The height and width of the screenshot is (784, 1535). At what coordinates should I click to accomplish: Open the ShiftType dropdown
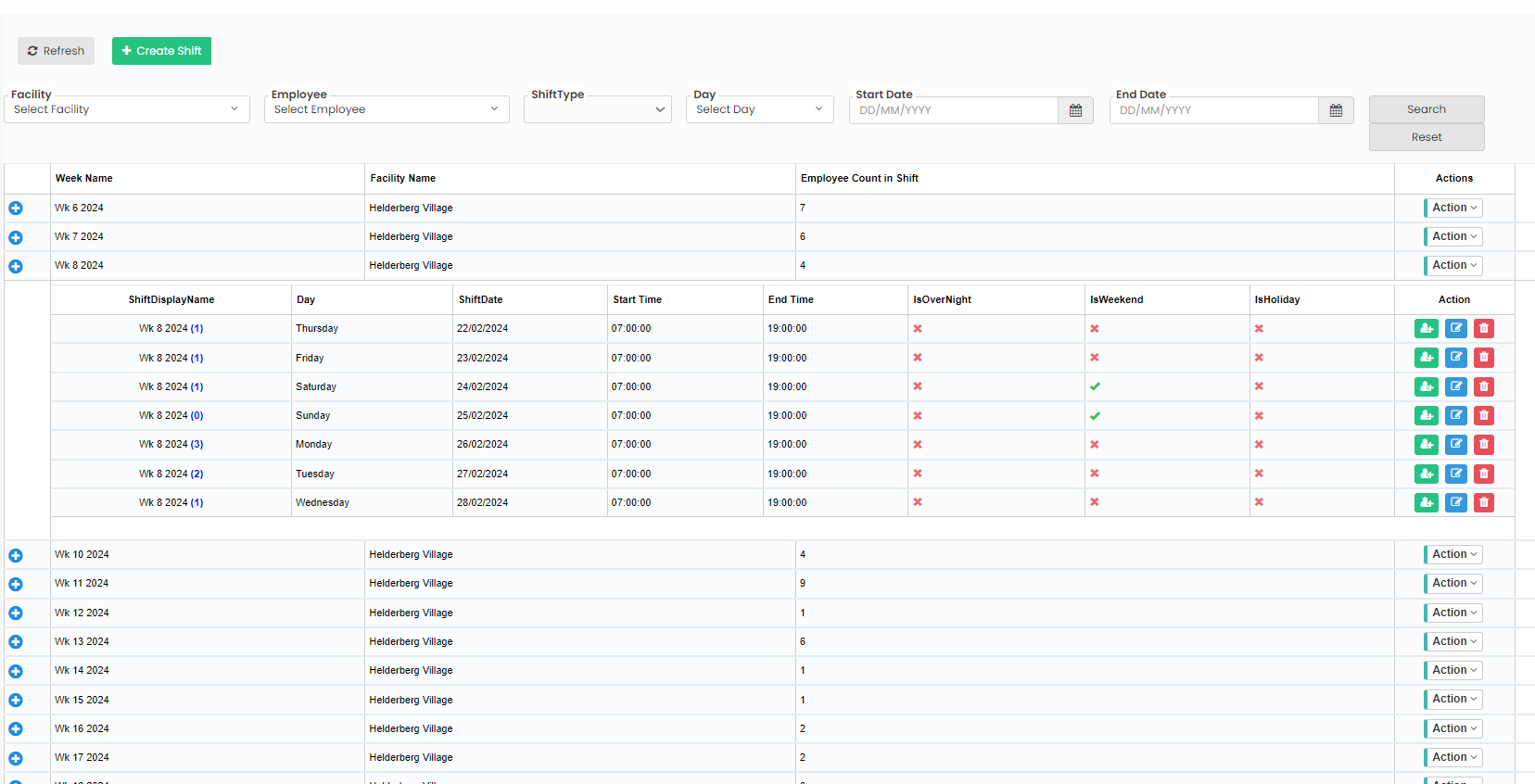597,109
